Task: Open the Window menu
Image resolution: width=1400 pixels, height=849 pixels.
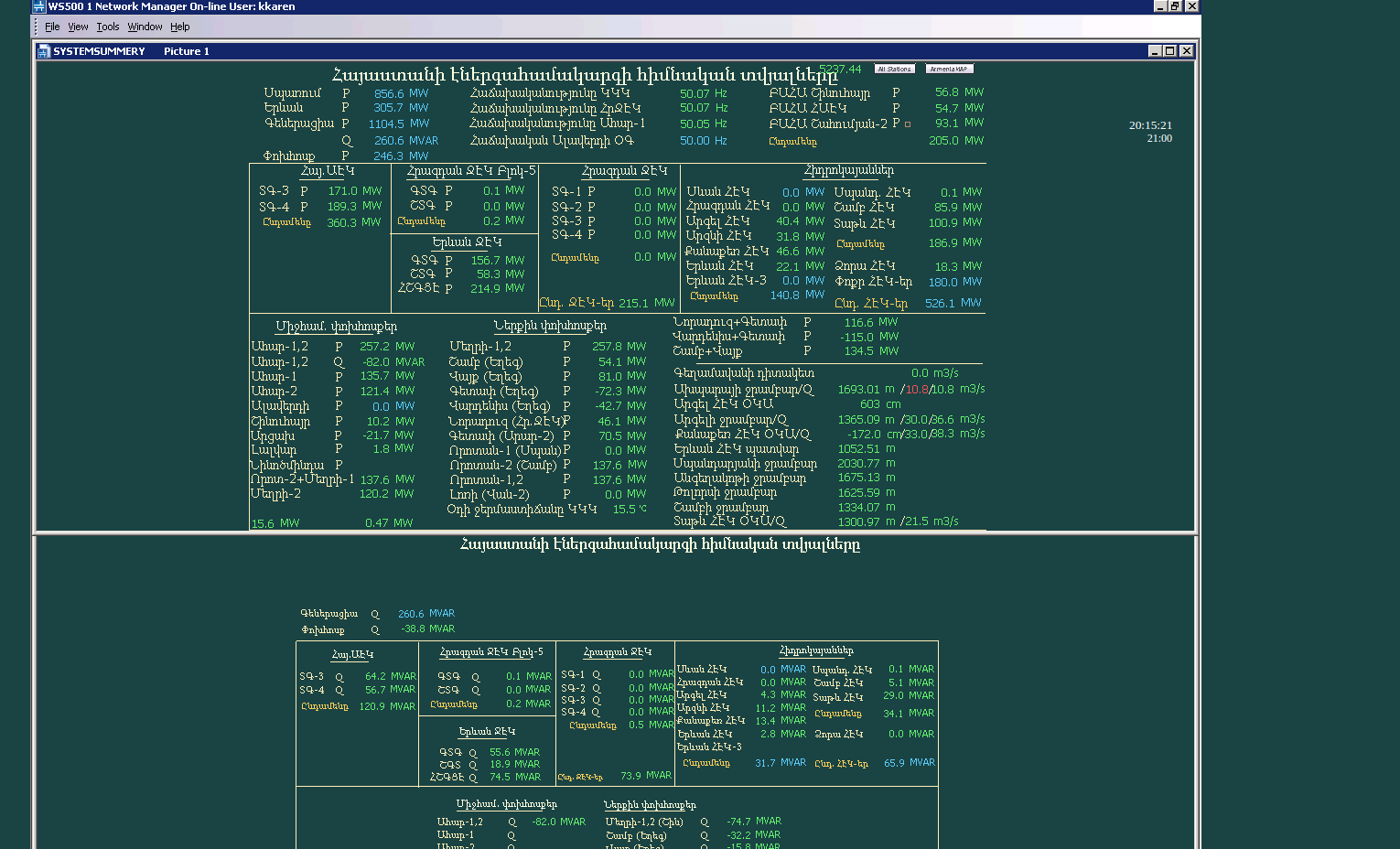Action: coord(145,27)
